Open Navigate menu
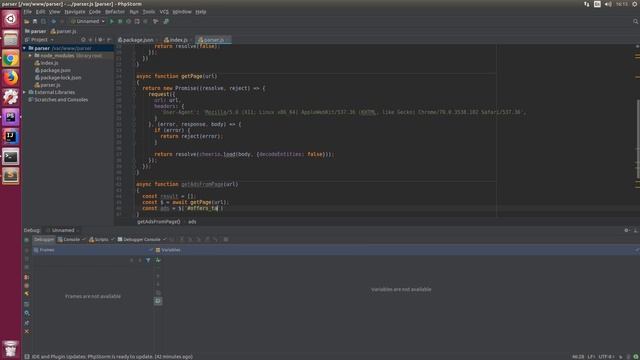The width and height of the screenshot is (640, 360). point(74,12)
